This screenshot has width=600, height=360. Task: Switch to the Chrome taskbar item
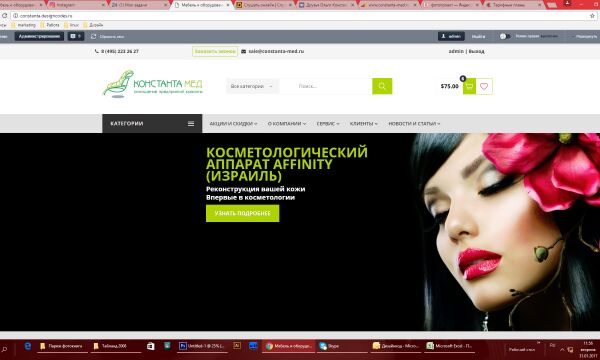289,346
